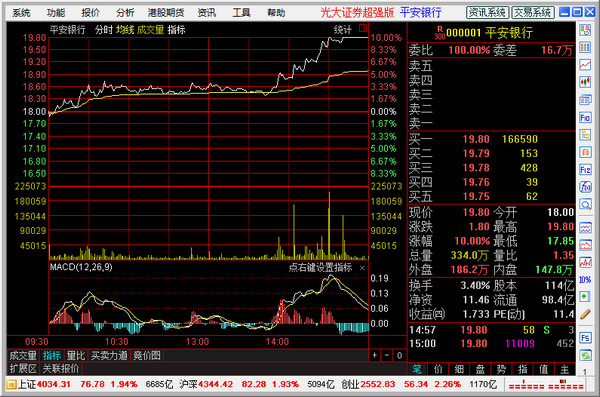Image resolution: width=600 pixels, height=397 pixels.
Task: Close the MACD indicator settings hint
Action: point(362,268)
